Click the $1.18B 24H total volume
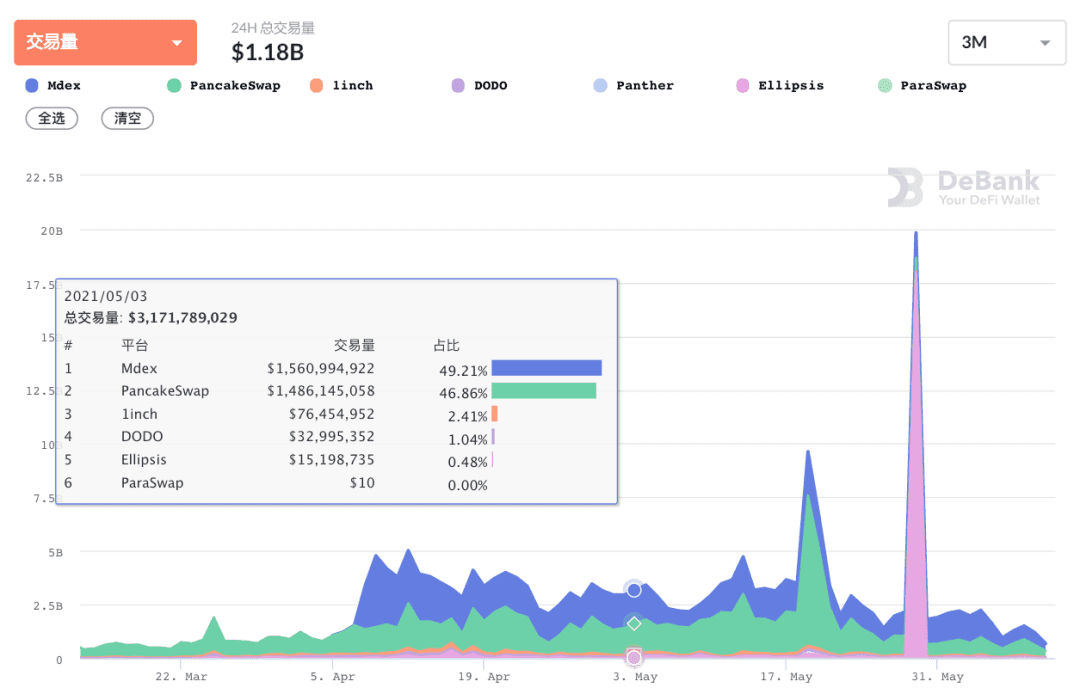The width and height of the screenshot is (1080, 700). [x=267, y=52]
